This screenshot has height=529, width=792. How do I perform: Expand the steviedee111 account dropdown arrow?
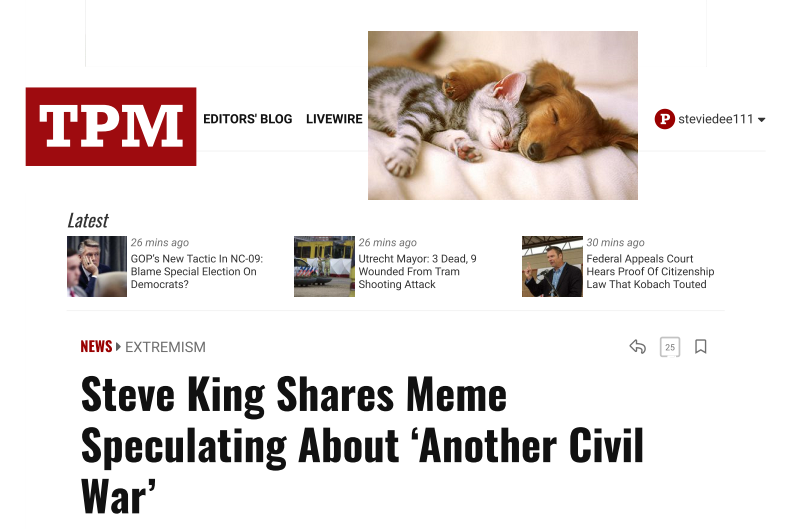pyautogui.click(x=762, y=120)
